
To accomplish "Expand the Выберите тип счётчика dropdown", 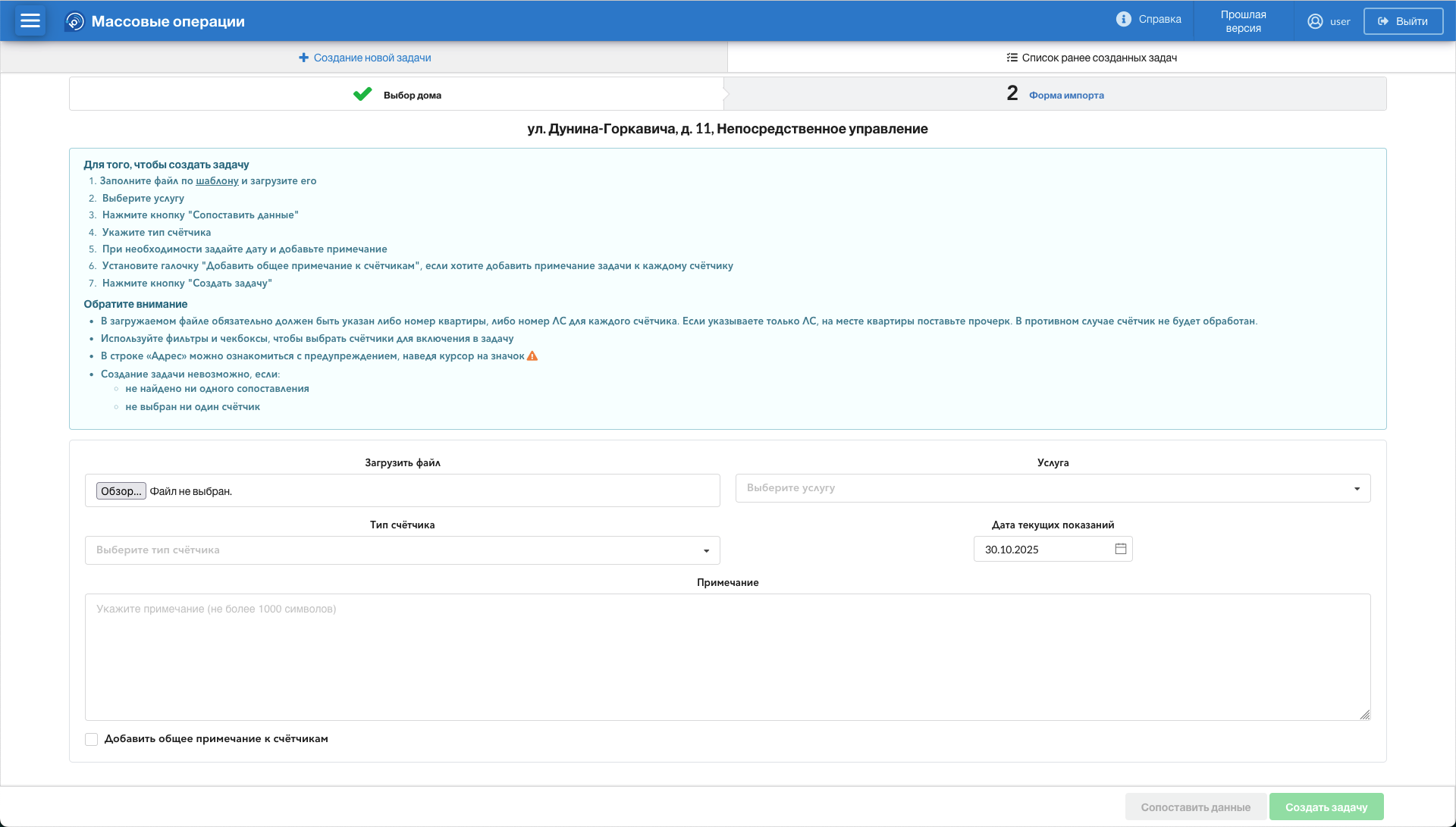I will click(402, 550).
